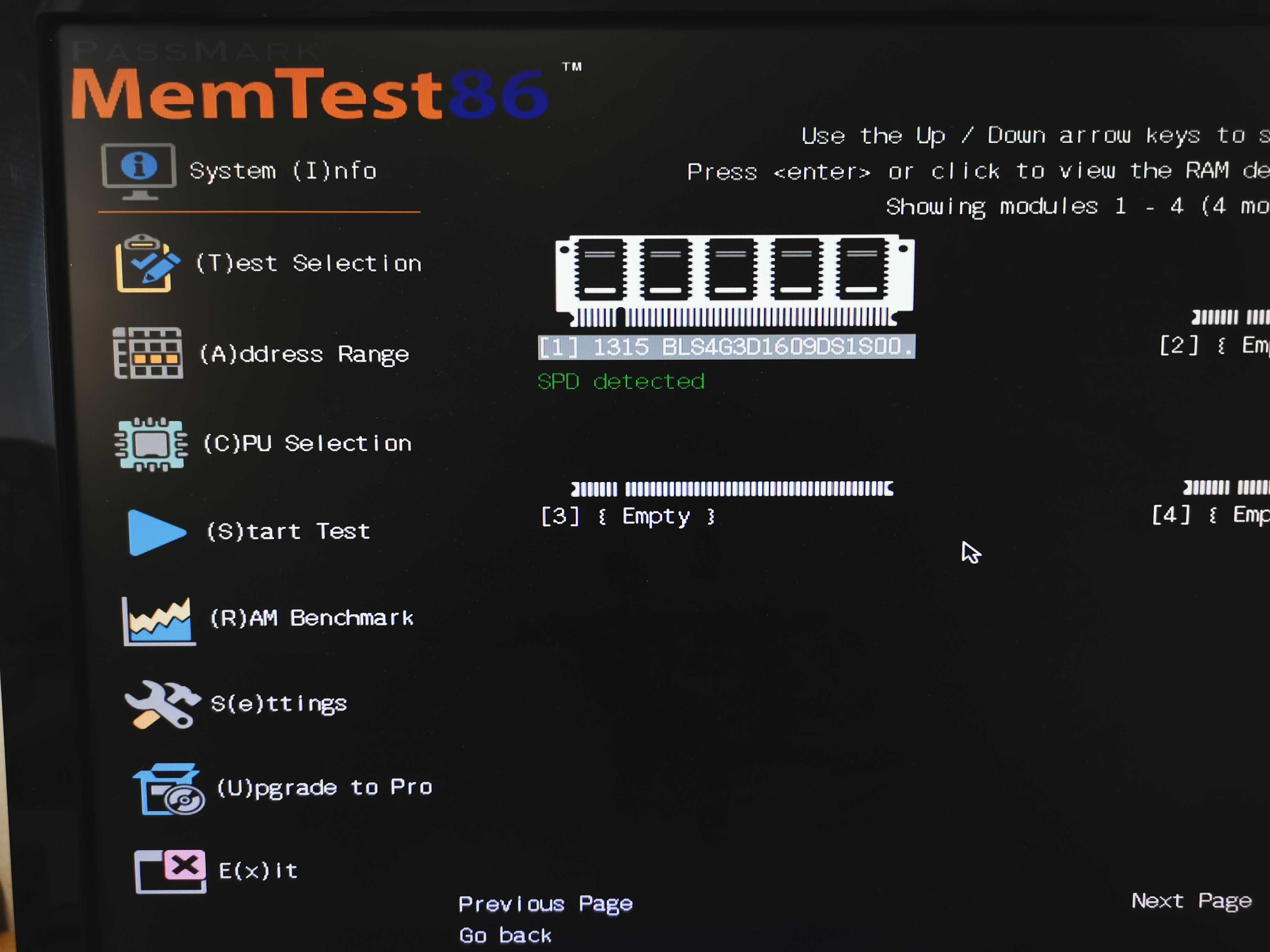Open the System (I)nfo menu entry

(x=283, y=171)
